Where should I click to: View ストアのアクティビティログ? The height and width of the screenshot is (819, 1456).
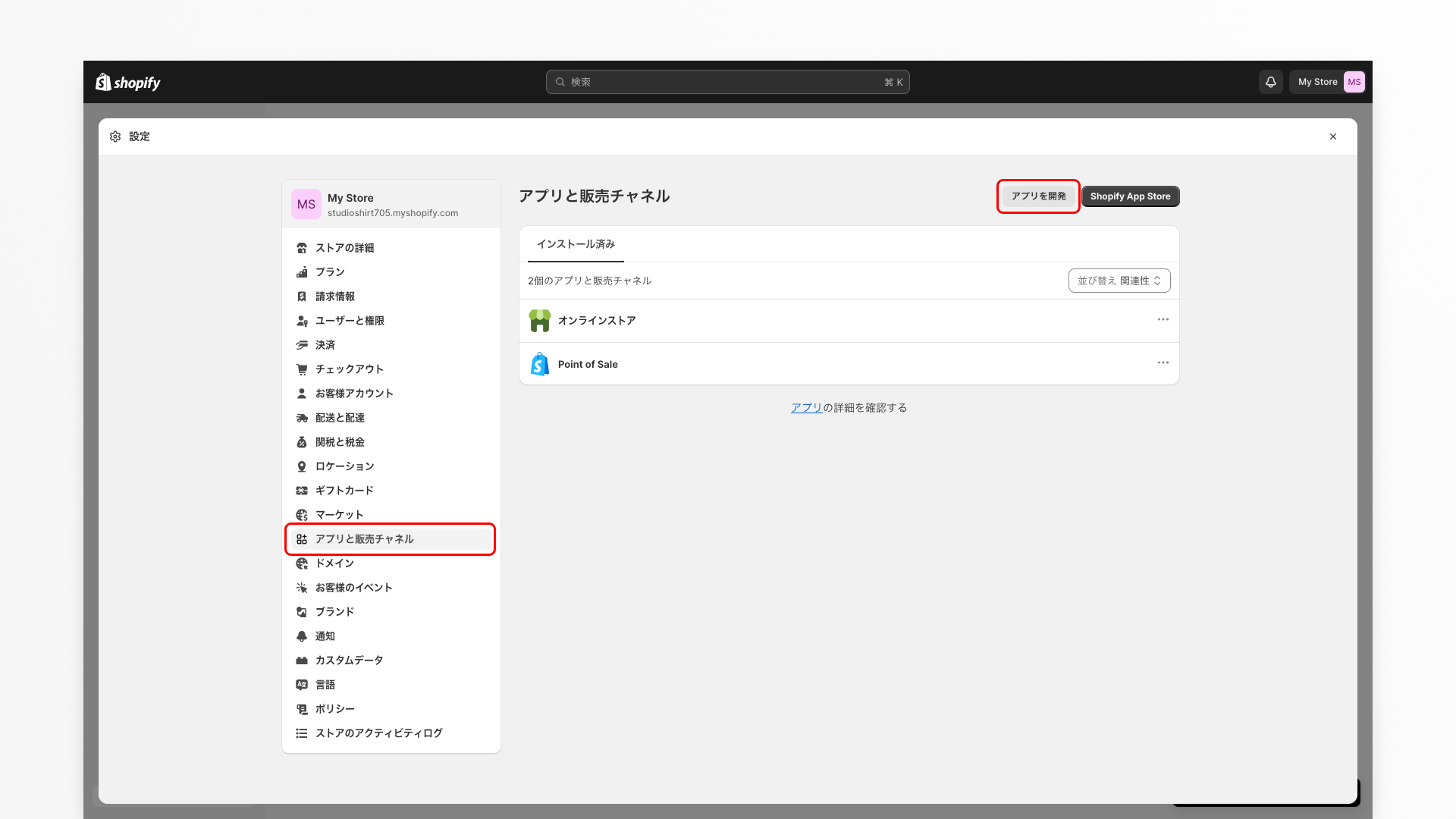(x=391, y=733)
